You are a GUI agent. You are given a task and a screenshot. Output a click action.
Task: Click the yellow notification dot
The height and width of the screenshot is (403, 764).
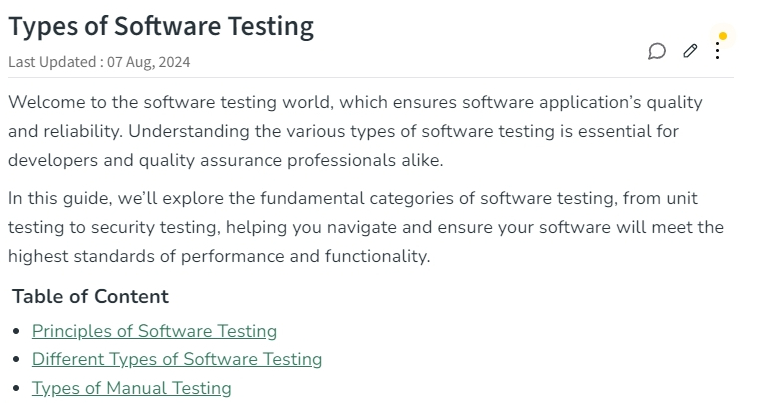[x=723, y=36]
